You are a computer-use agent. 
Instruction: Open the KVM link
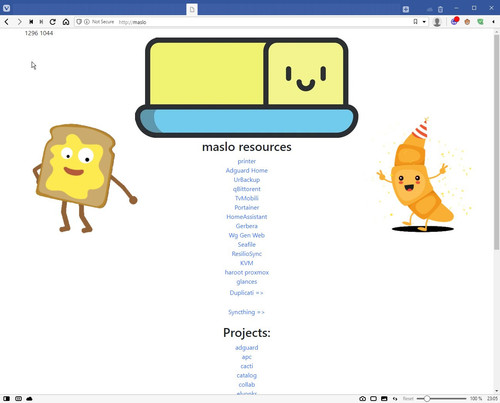[x=247, y=263]
